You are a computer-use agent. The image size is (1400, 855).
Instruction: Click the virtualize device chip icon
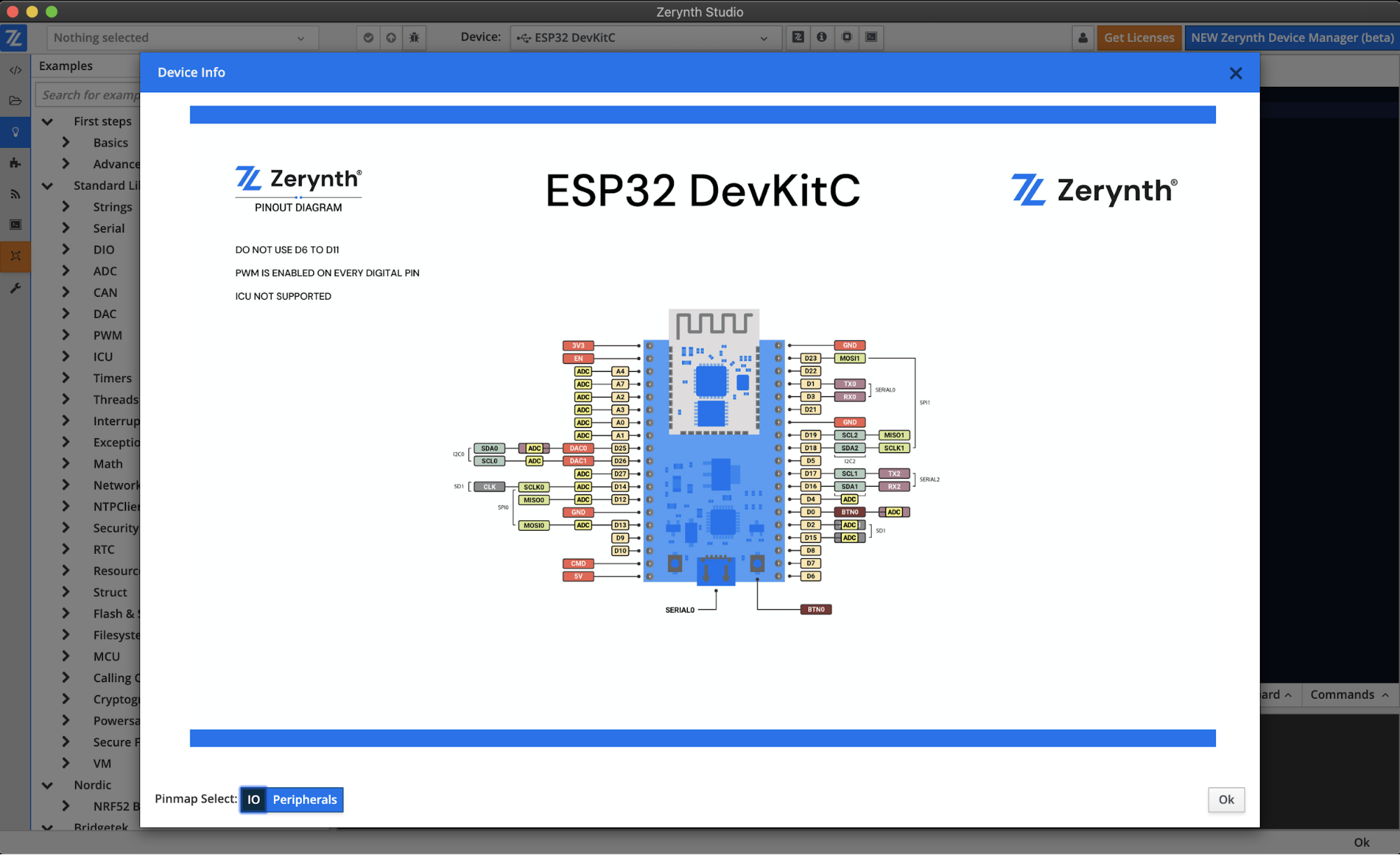pos(847,37)
